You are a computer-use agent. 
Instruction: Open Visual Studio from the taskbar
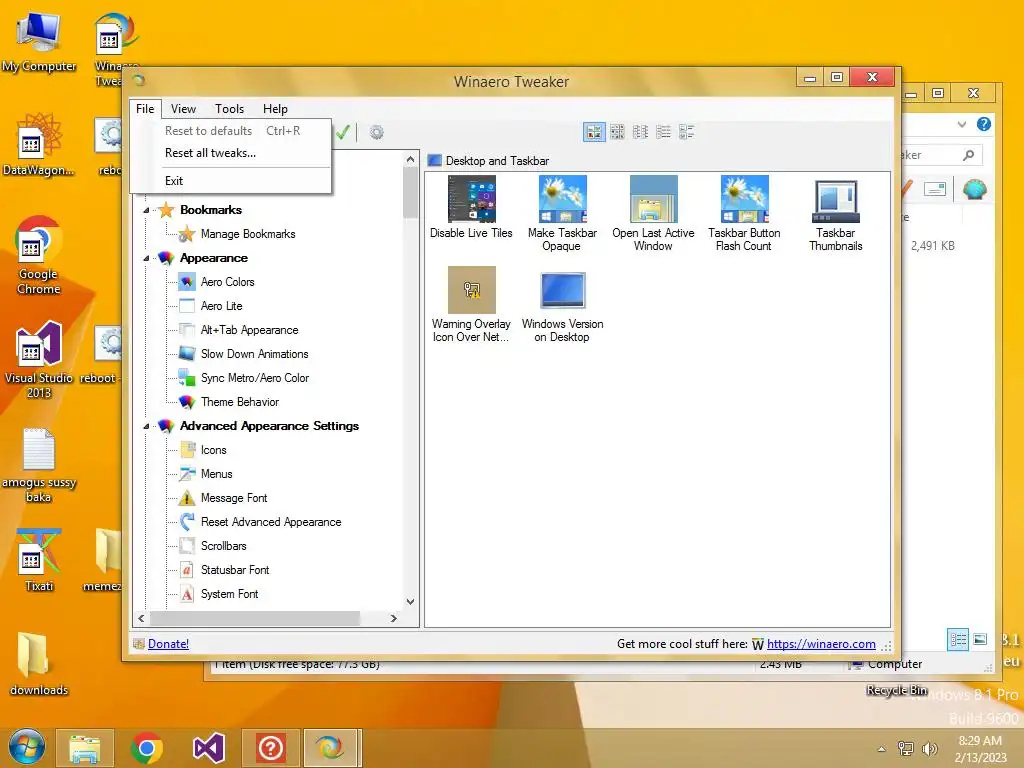click(209, 748)
